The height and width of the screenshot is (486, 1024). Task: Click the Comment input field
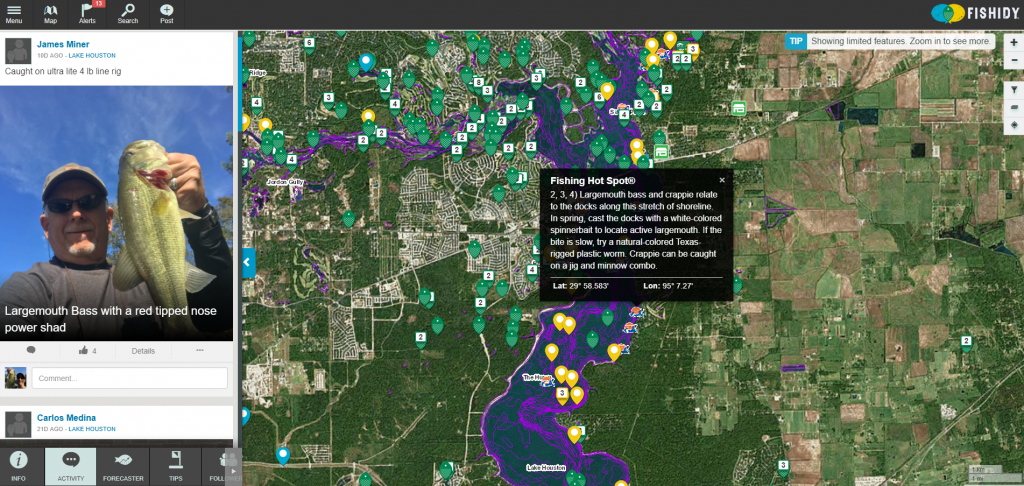point(129,378)
